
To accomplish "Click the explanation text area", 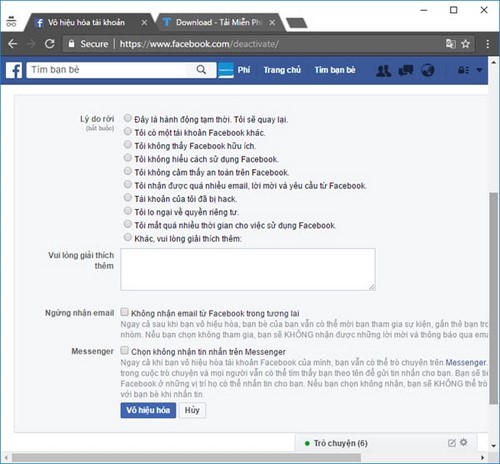I will (x=248, y=269).
